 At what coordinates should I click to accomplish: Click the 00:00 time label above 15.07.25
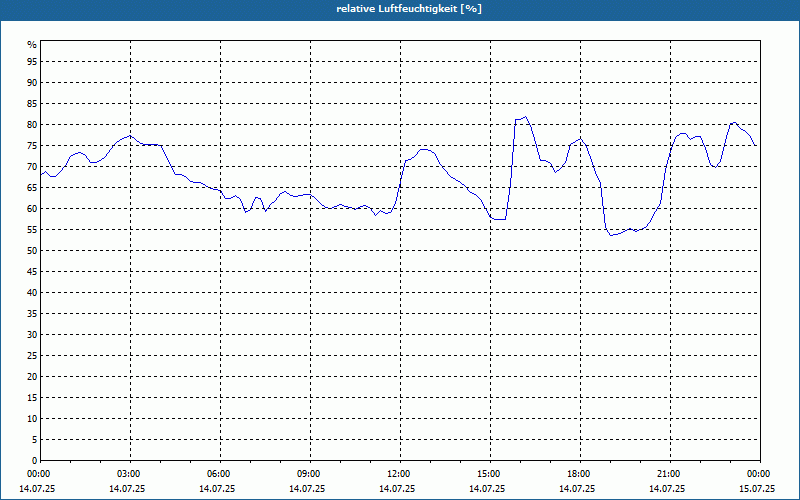(x=760, y=474)
